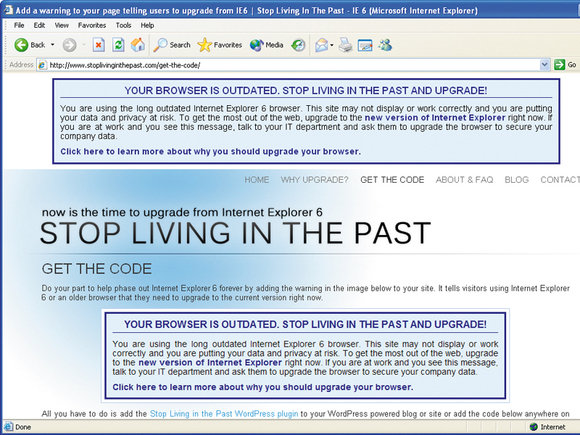This screenshot has width=580, height=435.
Task: Open the Messenger people icon
Action: [x=385, y=45]
